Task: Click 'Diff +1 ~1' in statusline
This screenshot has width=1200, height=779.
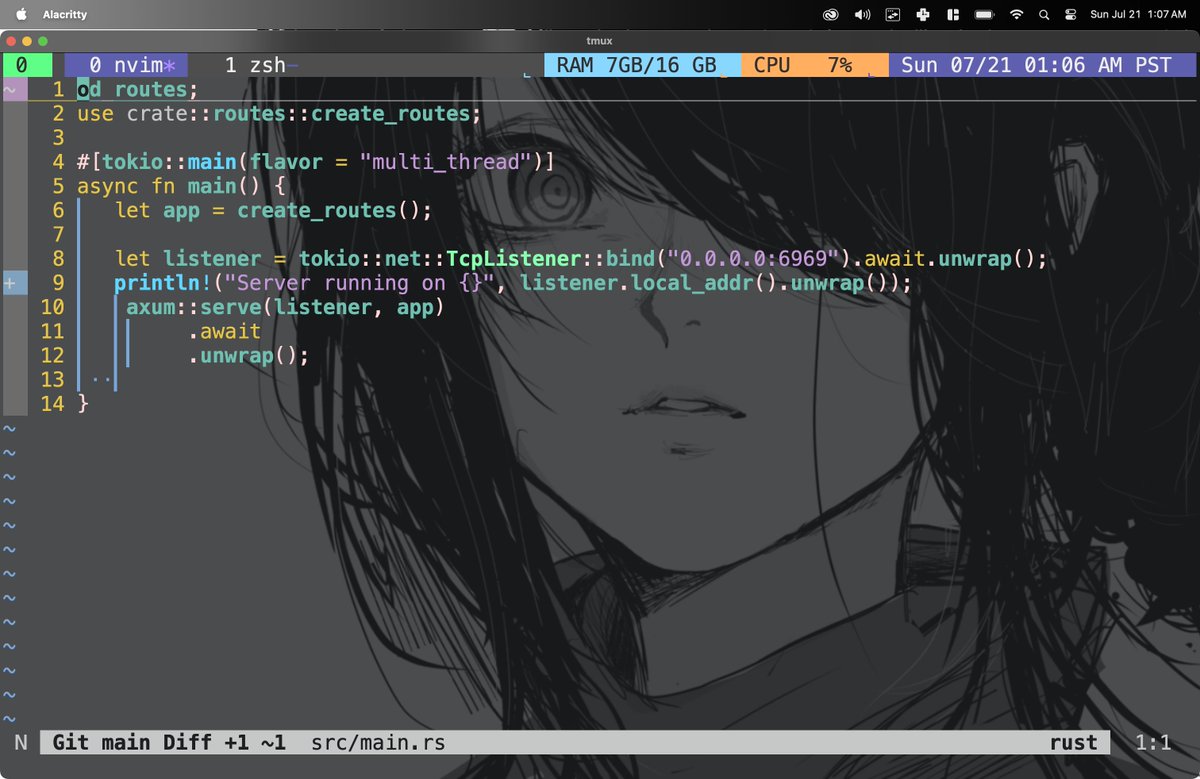Action: coord(224,743)
